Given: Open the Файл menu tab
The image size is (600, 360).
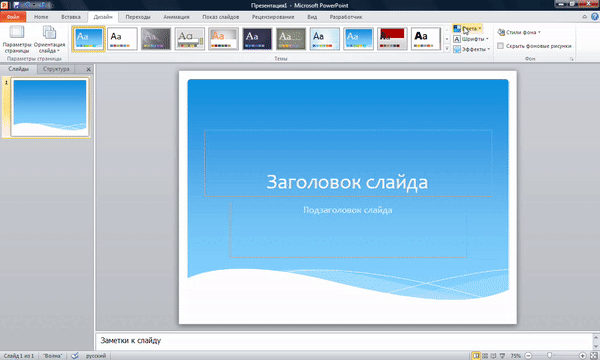Looking at the screenshot, I should click(x=13, y=17).
